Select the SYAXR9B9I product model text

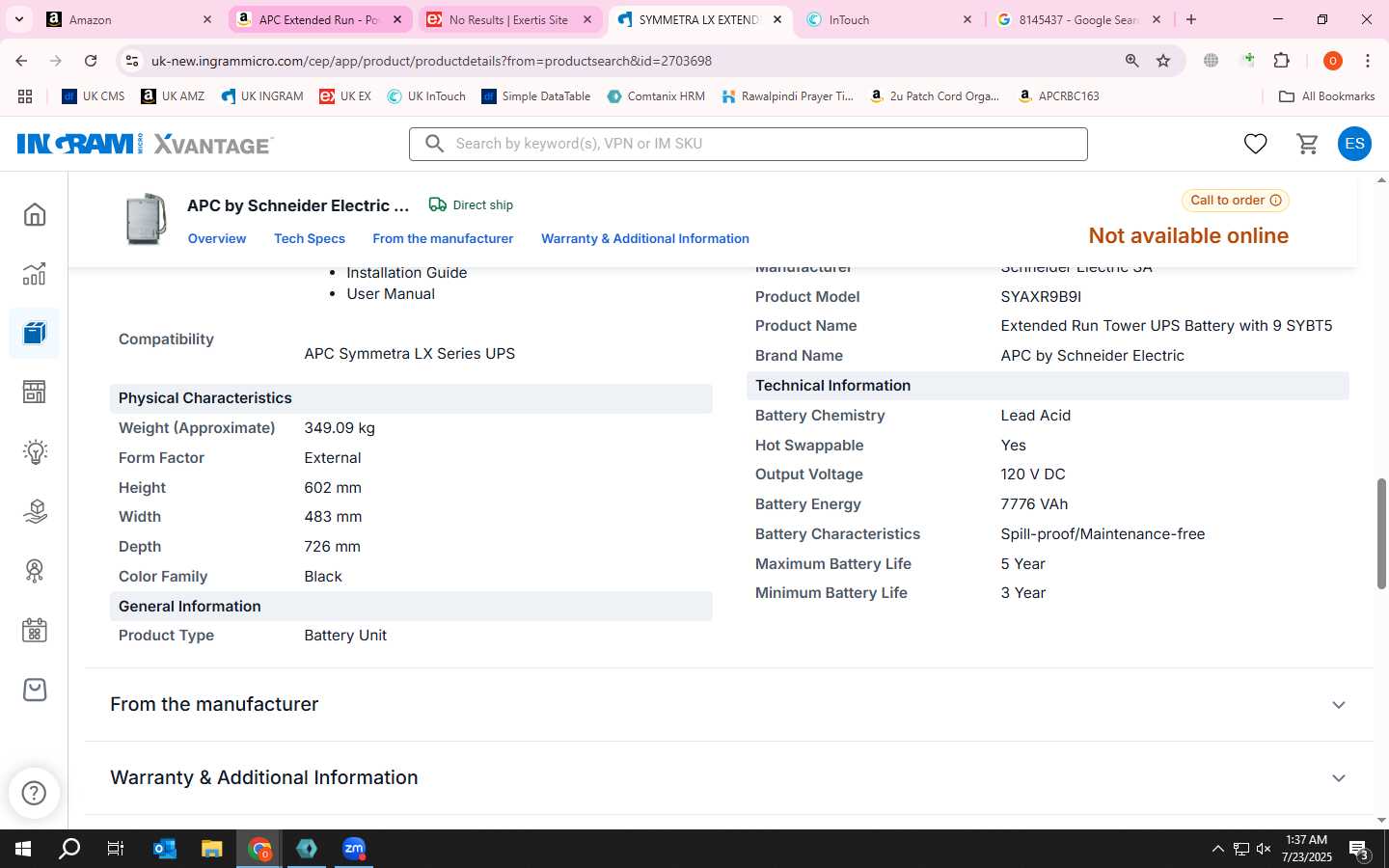coord(1041,297)
